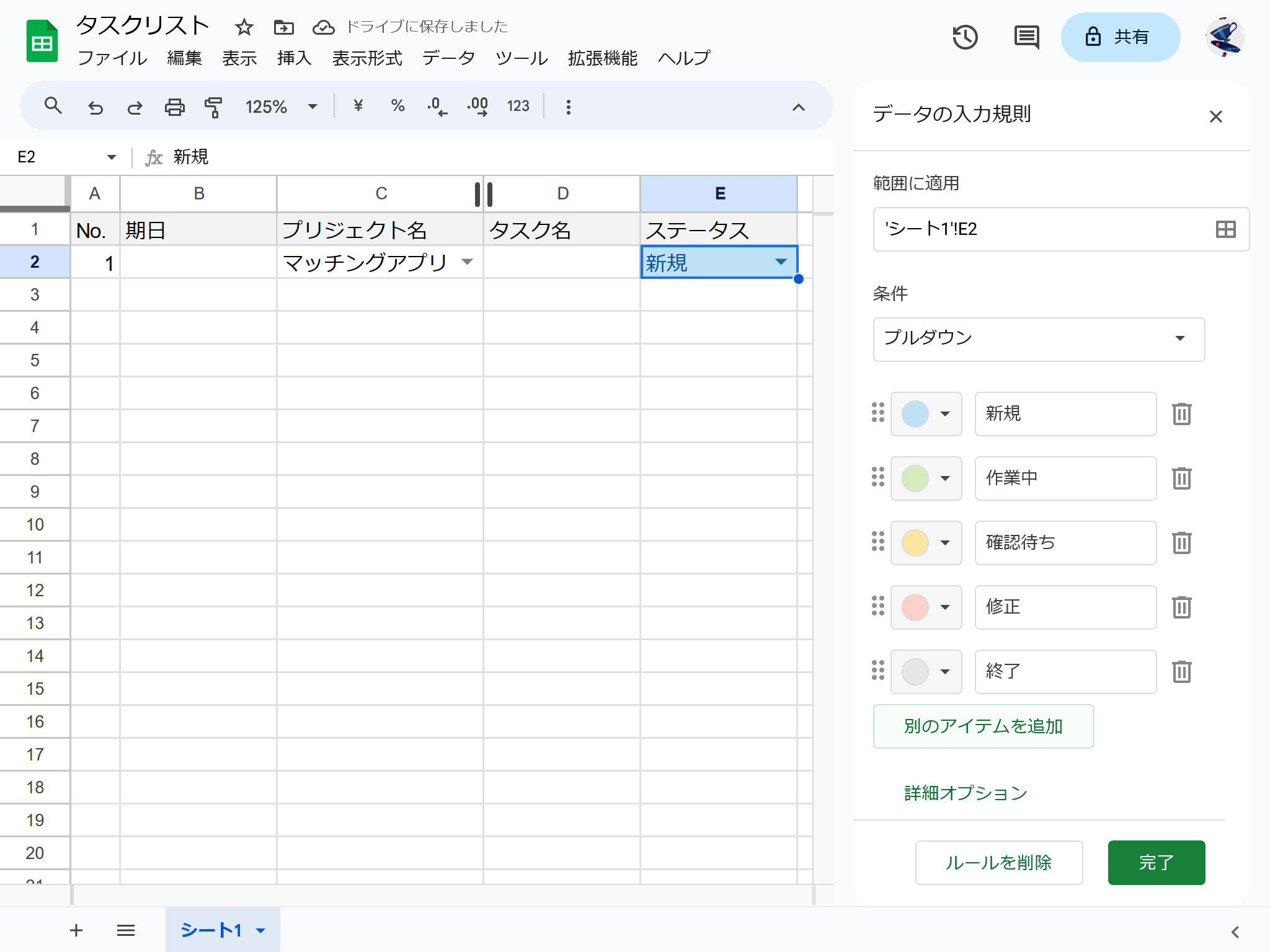This screenshot has width=1270, height=952.
Task: Open the Google Sheets home icon
Action: click(42, 42)
